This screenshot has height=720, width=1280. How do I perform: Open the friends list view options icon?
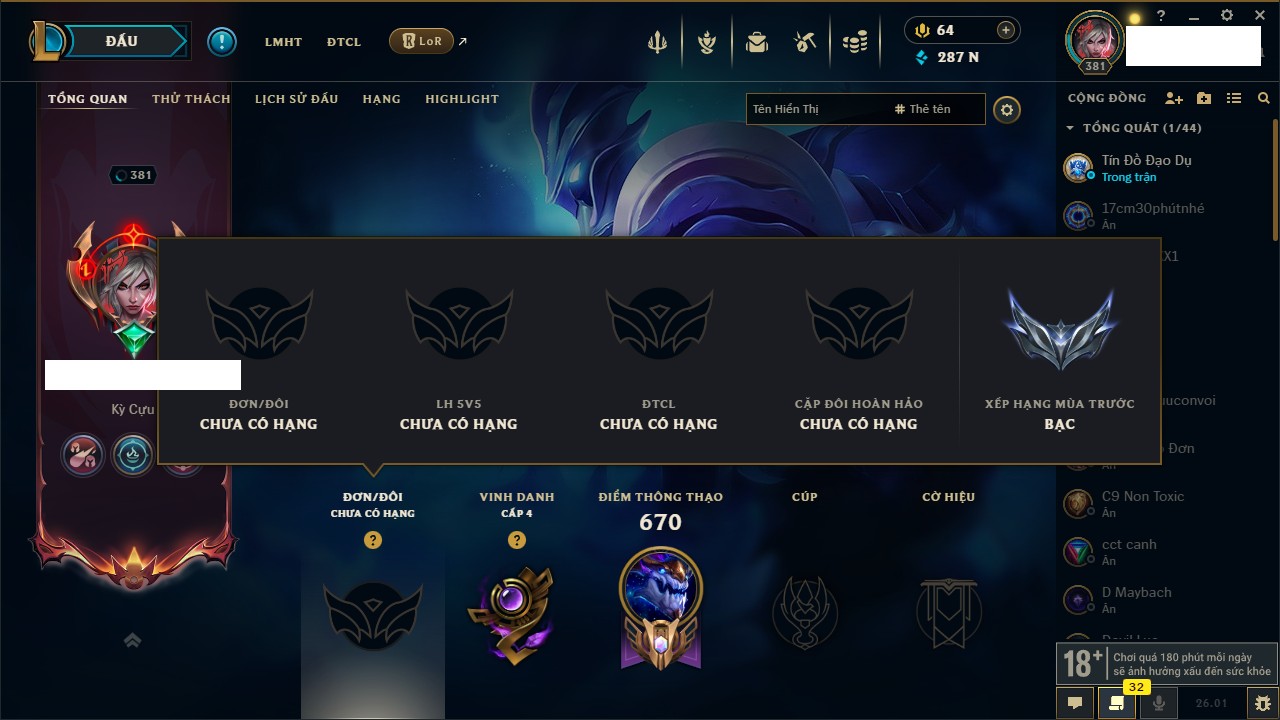[x=1234, y=98]
